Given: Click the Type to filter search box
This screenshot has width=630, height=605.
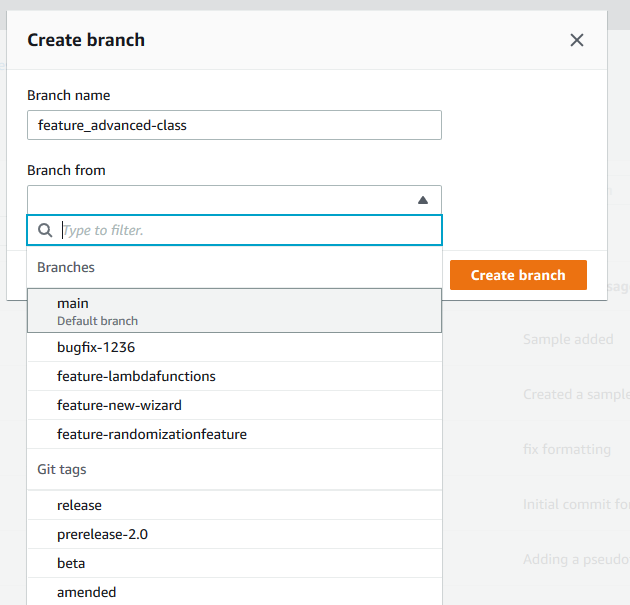Looking at the screenshot, I should (245, 230).
